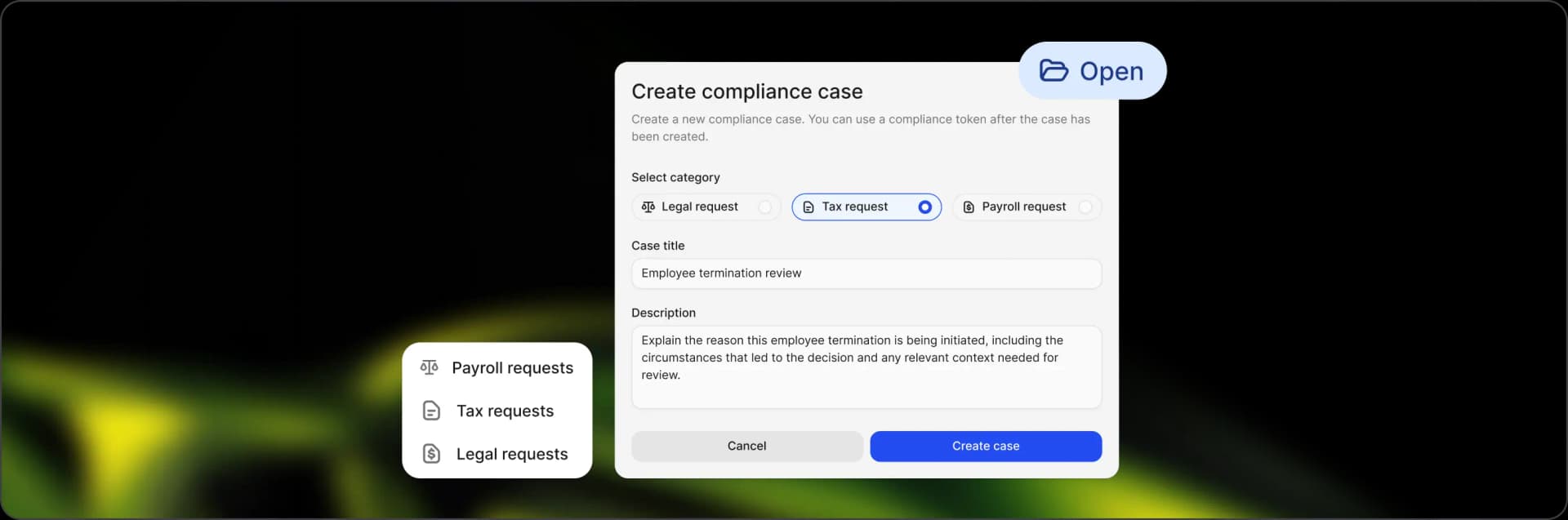Click the Create compliance case heading

(746, 91)
